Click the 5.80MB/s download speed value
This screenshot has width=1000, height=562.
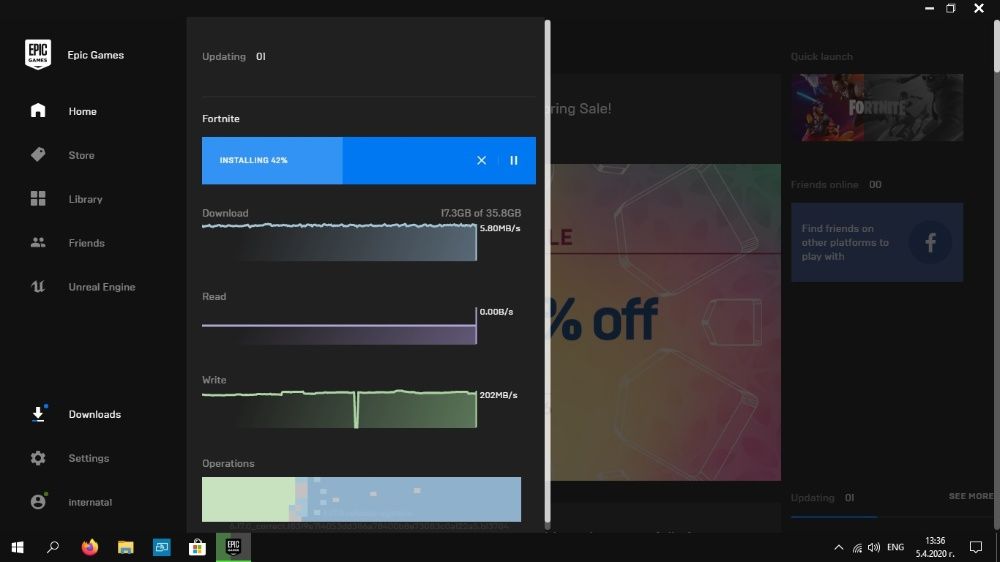[x=500, y=228]
